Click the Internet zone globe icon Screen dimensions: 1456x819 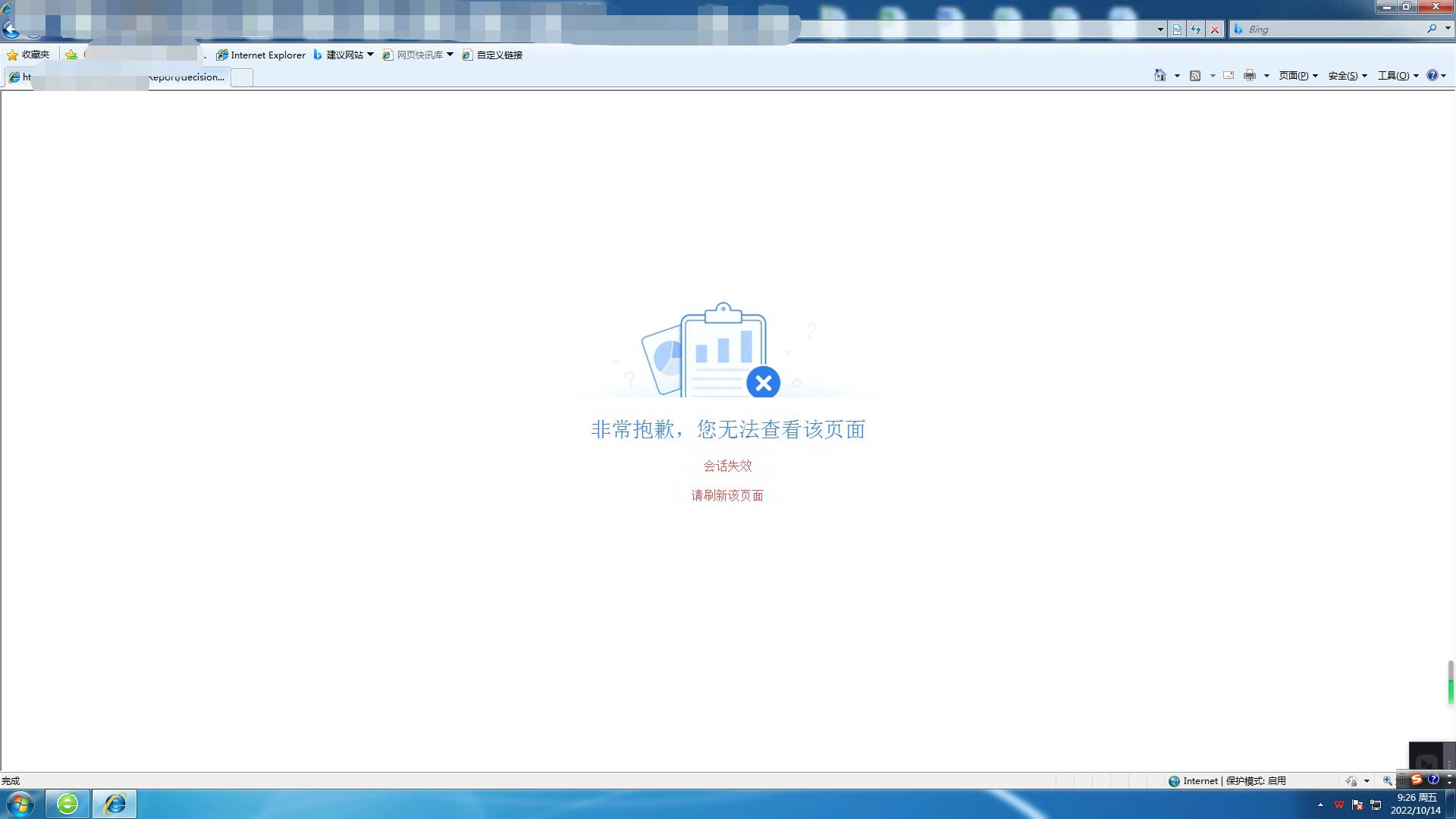[x=1174, y=781]
